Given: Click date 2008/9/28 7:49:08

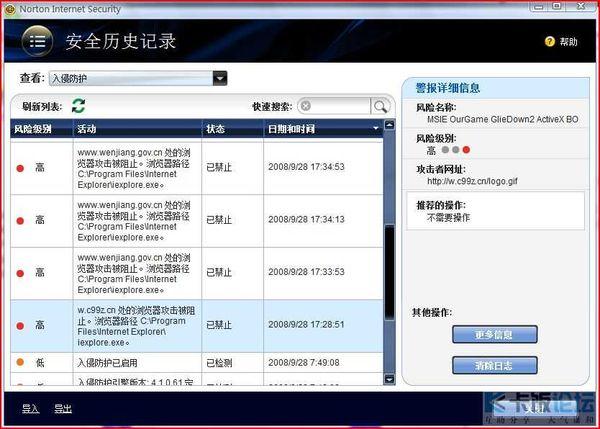Looking at the screenshot, I should click(304, 362).
